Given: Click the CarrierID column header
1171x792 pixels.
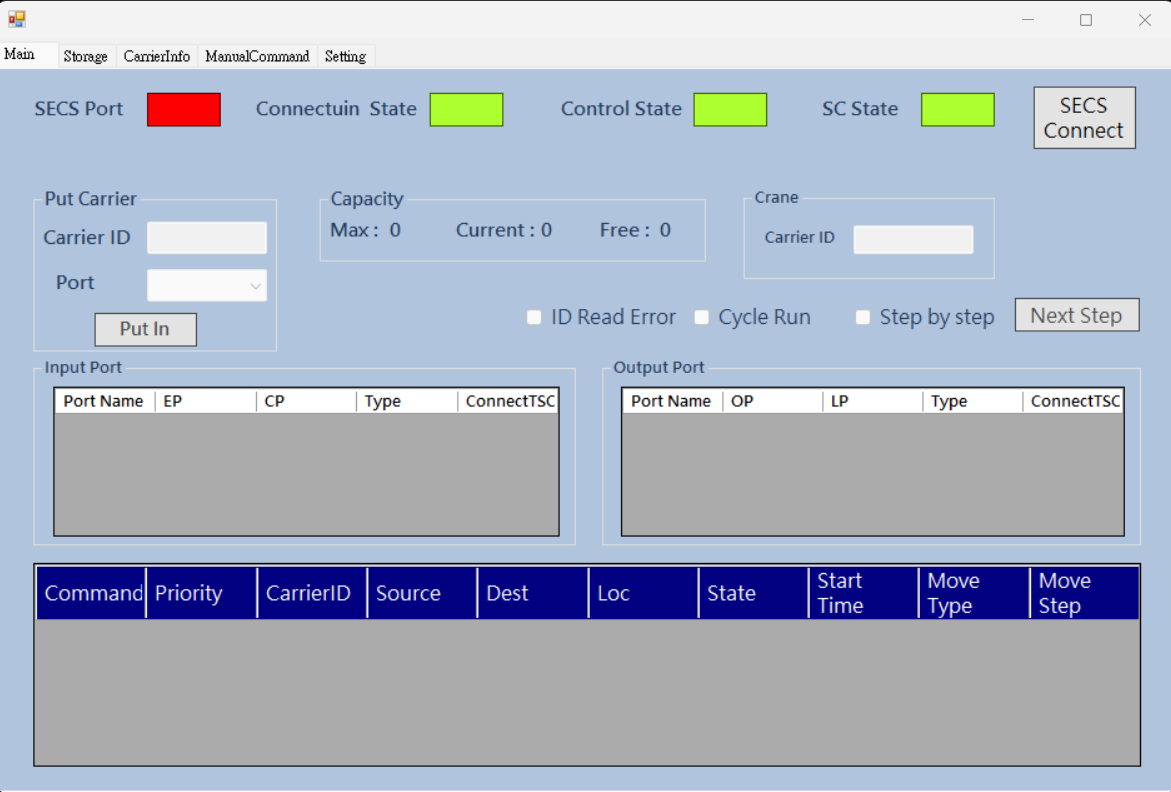Looking at the screenshot, I should tap(312, 593).
